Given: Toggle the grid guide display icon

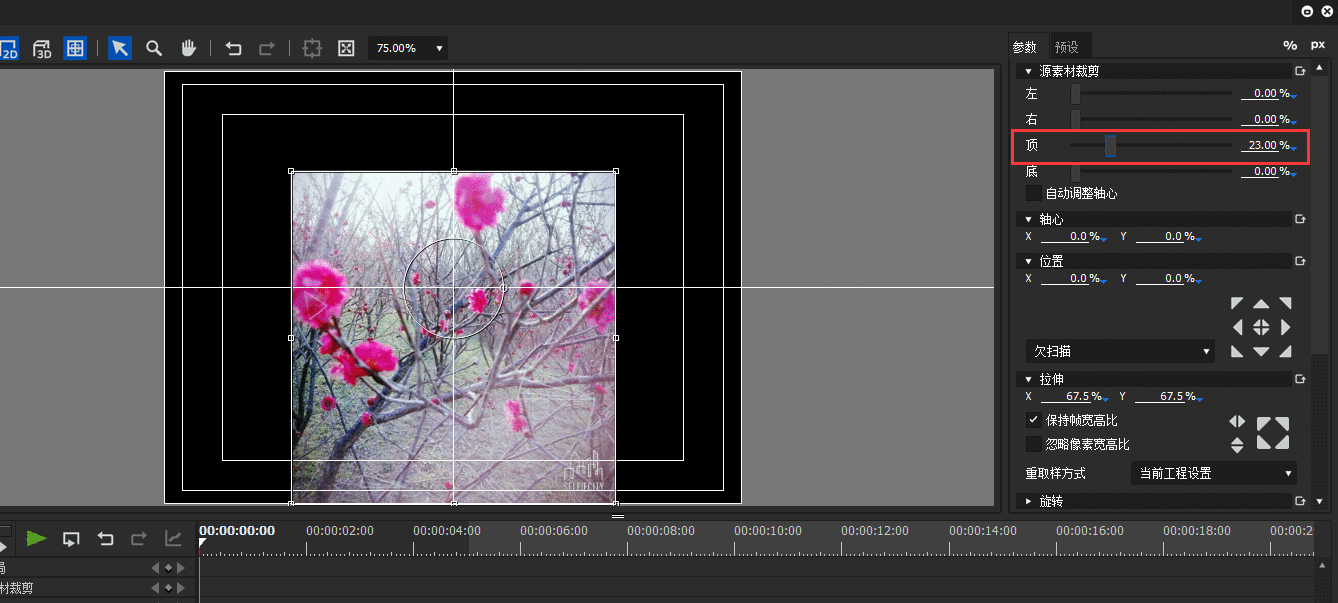Looking at the screenshot, I should (75, 48).
